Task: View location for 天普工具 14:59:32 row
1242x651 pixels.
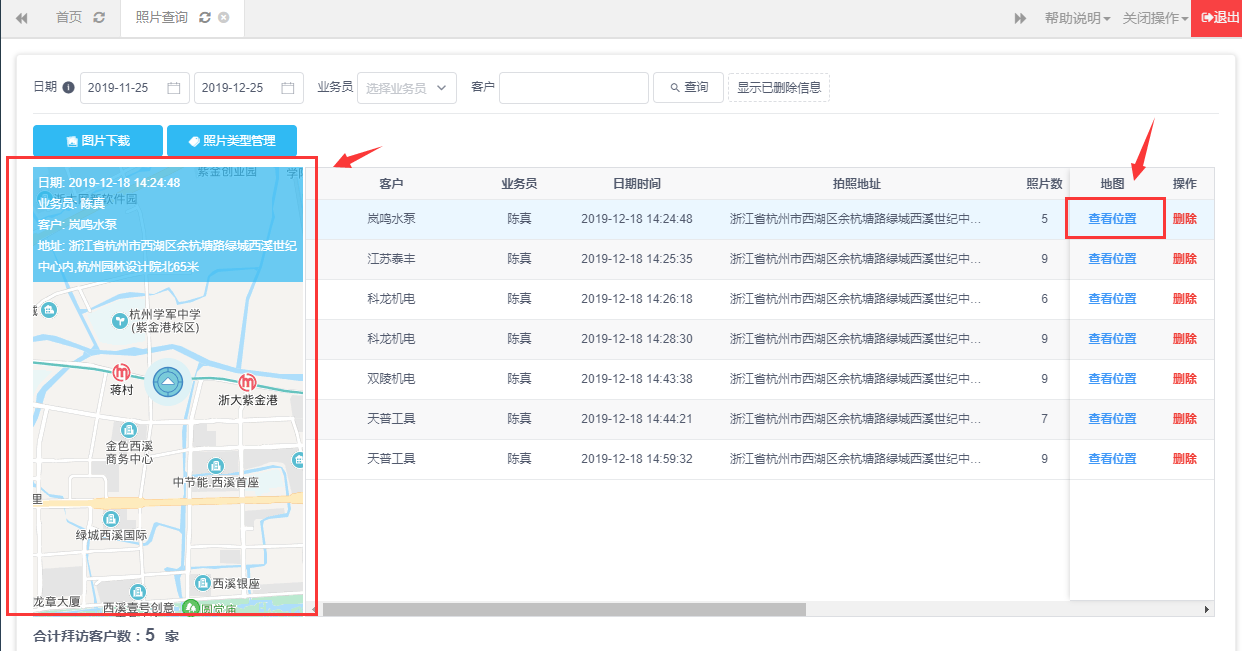Action: 1112,458
